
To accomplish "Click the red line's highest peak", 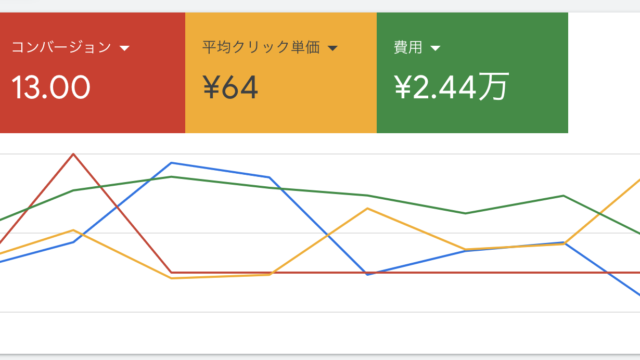I will point(73,154).
